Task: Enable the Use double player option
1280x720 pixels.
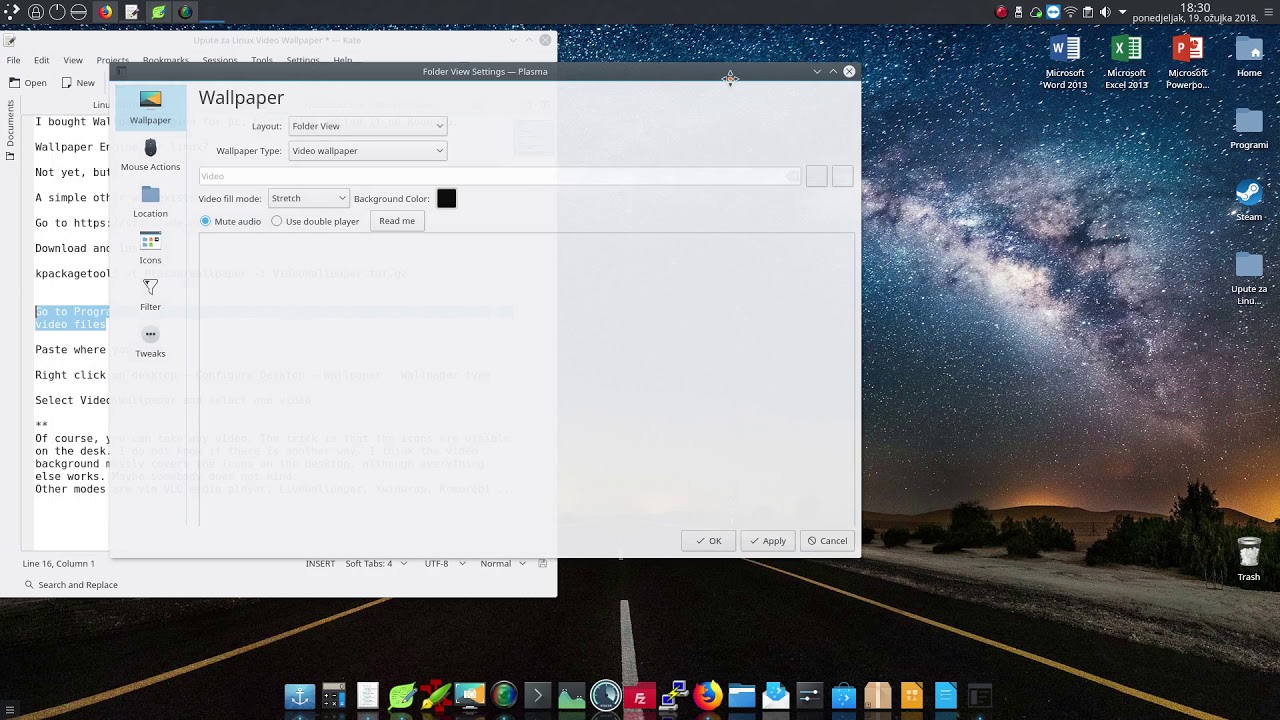Action: 277,221
